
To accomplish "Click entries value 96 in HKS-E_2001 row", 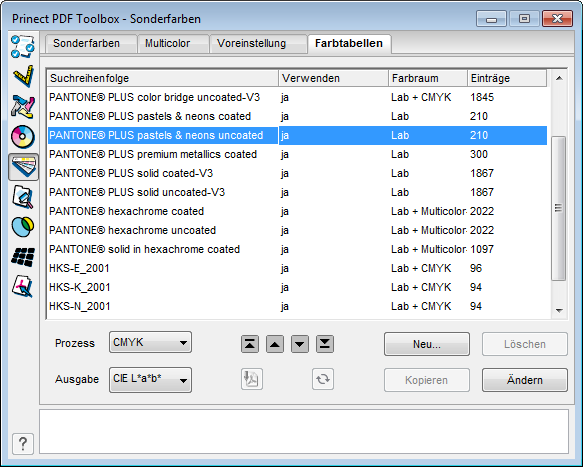I will coord(476,268).
